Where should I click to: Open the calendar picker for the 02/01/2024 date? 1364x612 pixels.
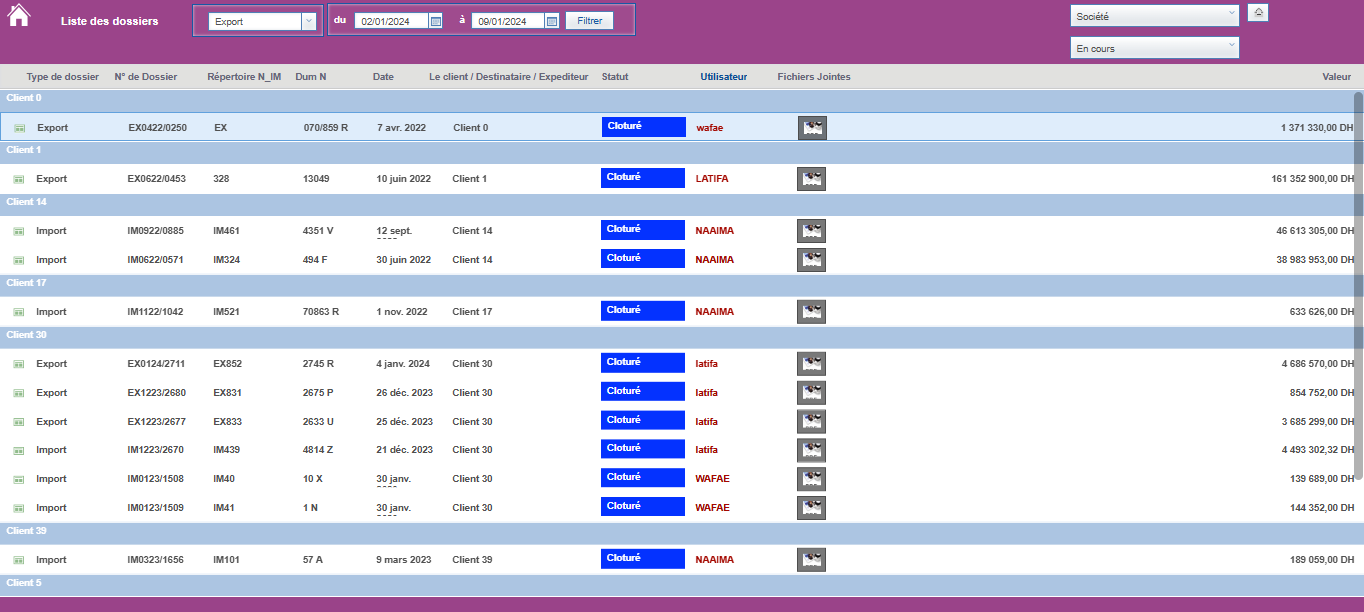click(x=436, y=21)
